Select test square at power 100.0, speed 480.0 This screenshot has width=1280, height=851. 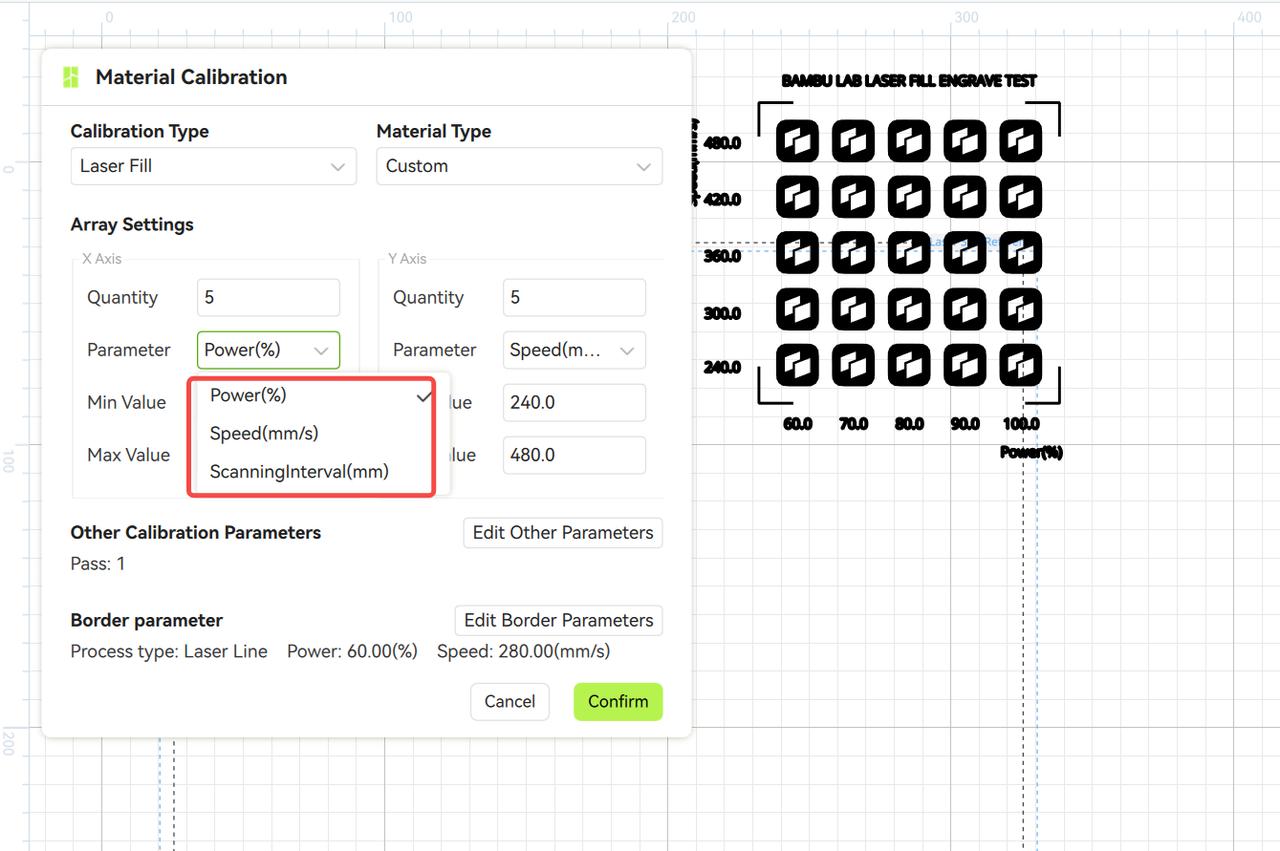coord(1021,141)
